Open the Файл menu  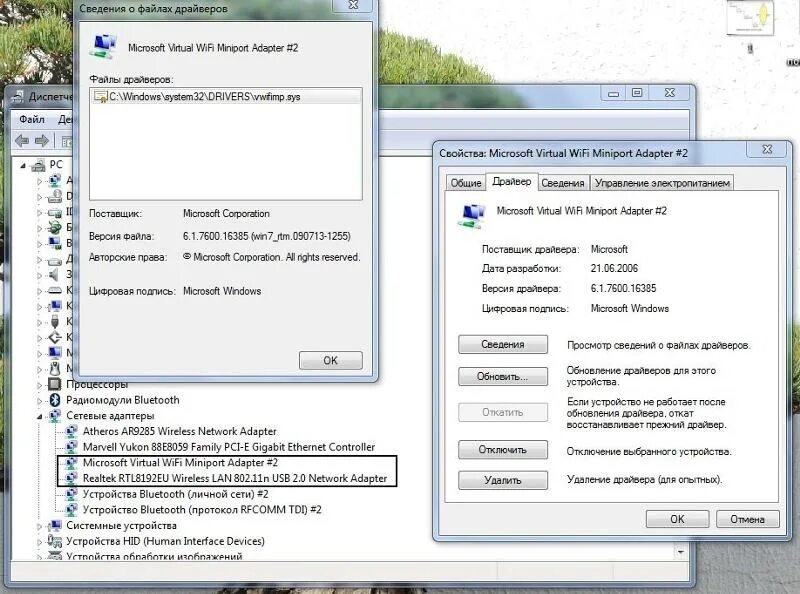32,119
